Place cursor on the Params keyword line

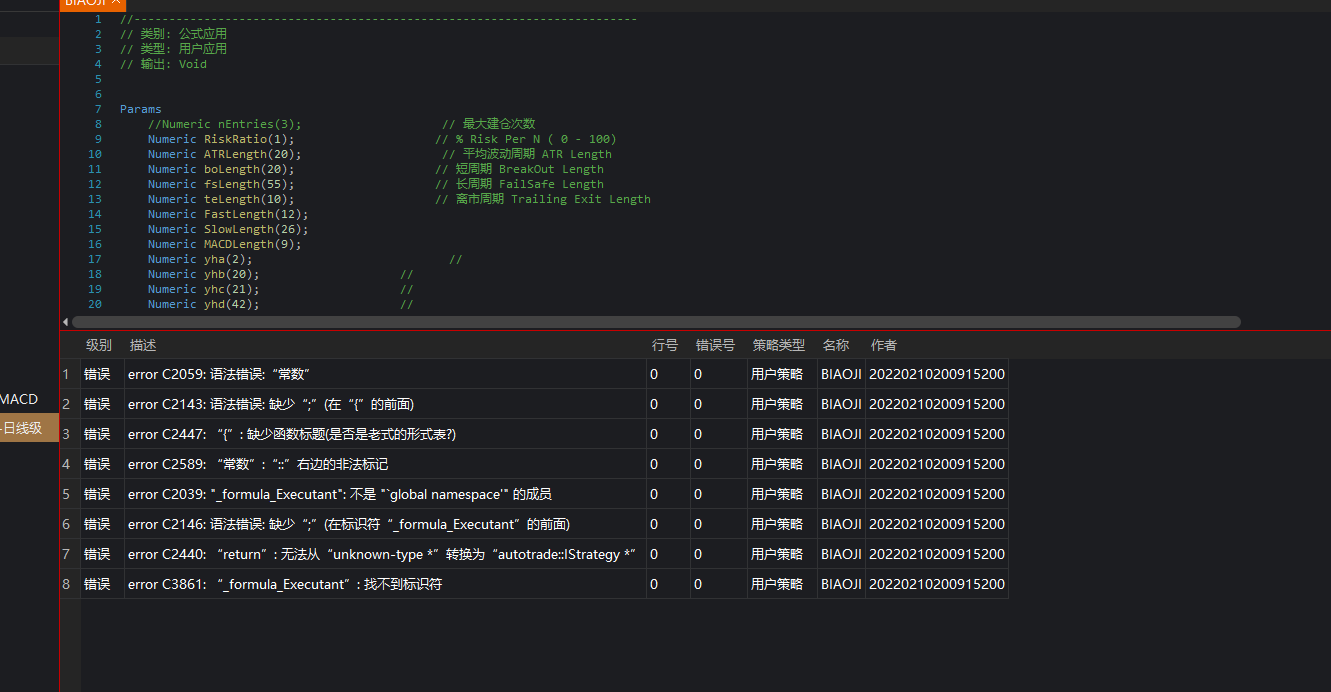tap(140, 109)
